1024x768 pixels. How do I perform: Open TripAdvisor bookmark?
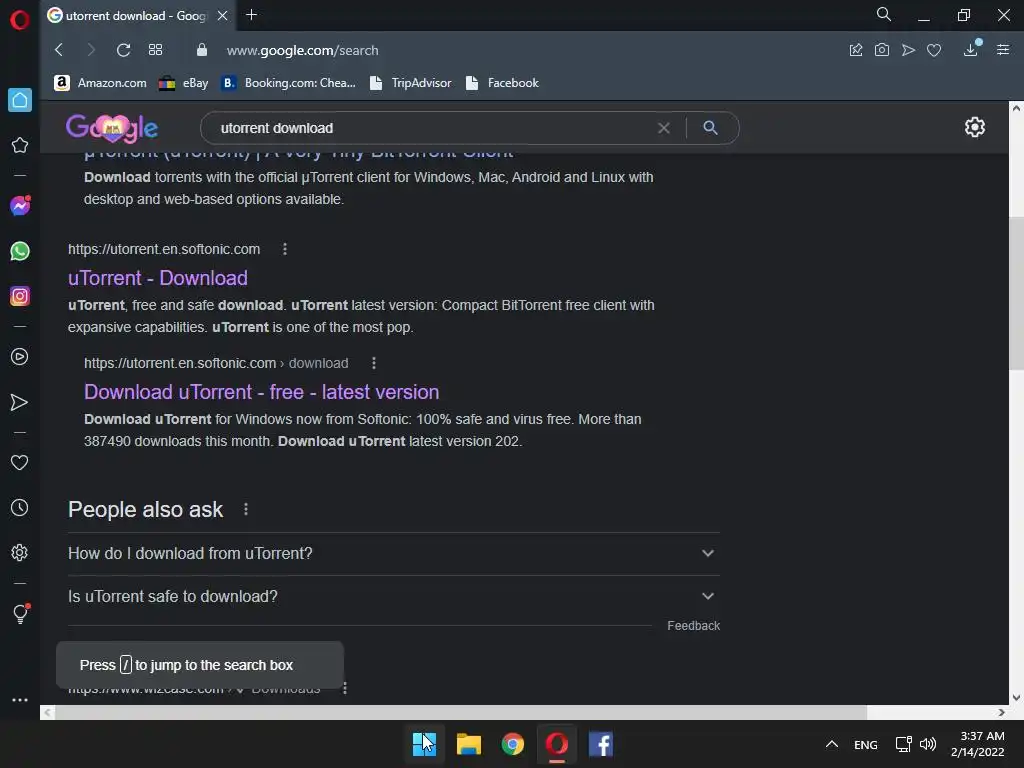coord(410,83)
